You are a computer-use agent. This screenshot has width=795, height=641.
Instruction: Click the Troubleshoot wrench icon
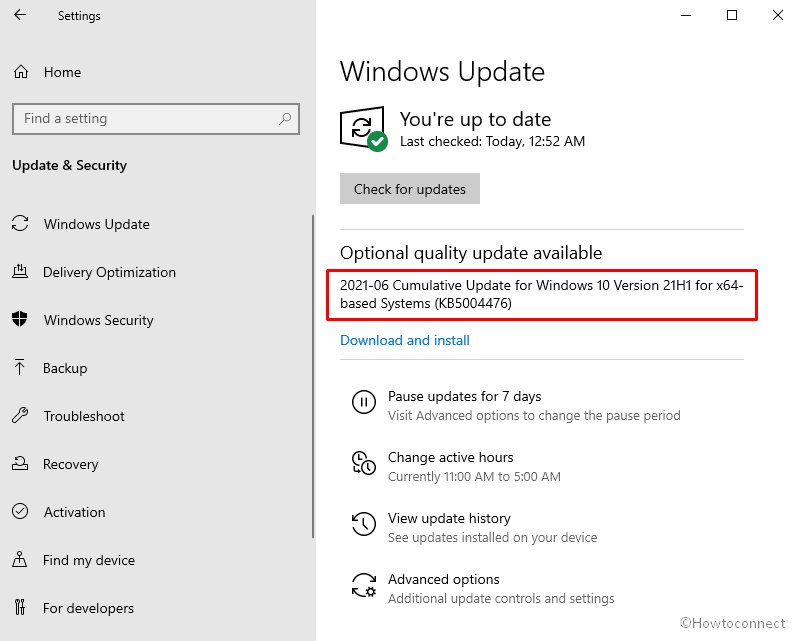point(20,416)
